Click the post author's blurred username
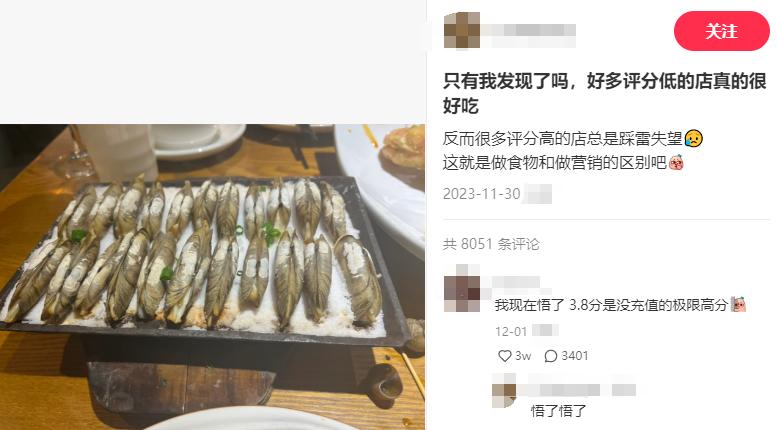Screen dimensions: 777x430 (x=530, y=30)
